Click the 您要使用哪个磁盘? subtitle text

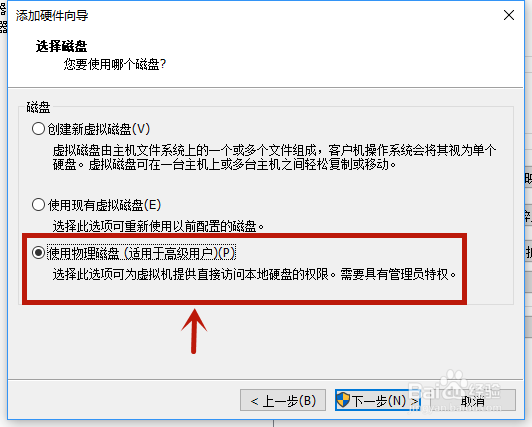tap(115, 64)
